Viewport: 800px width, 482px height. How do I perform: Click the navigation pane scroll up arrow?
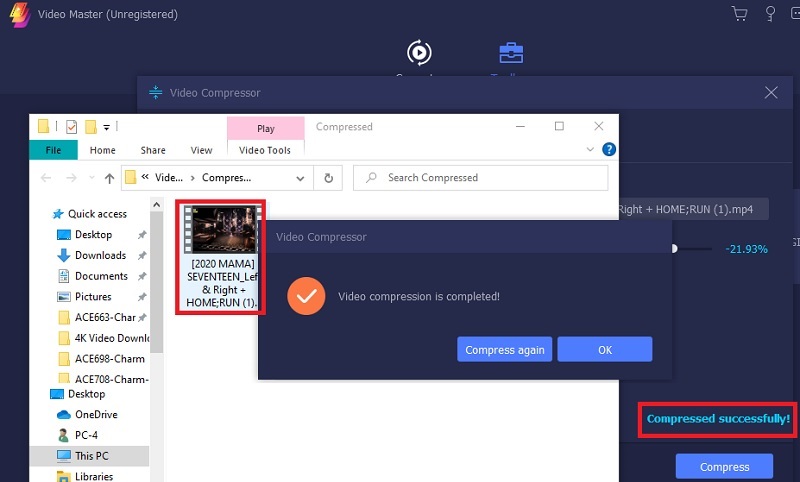pos(157,205)
